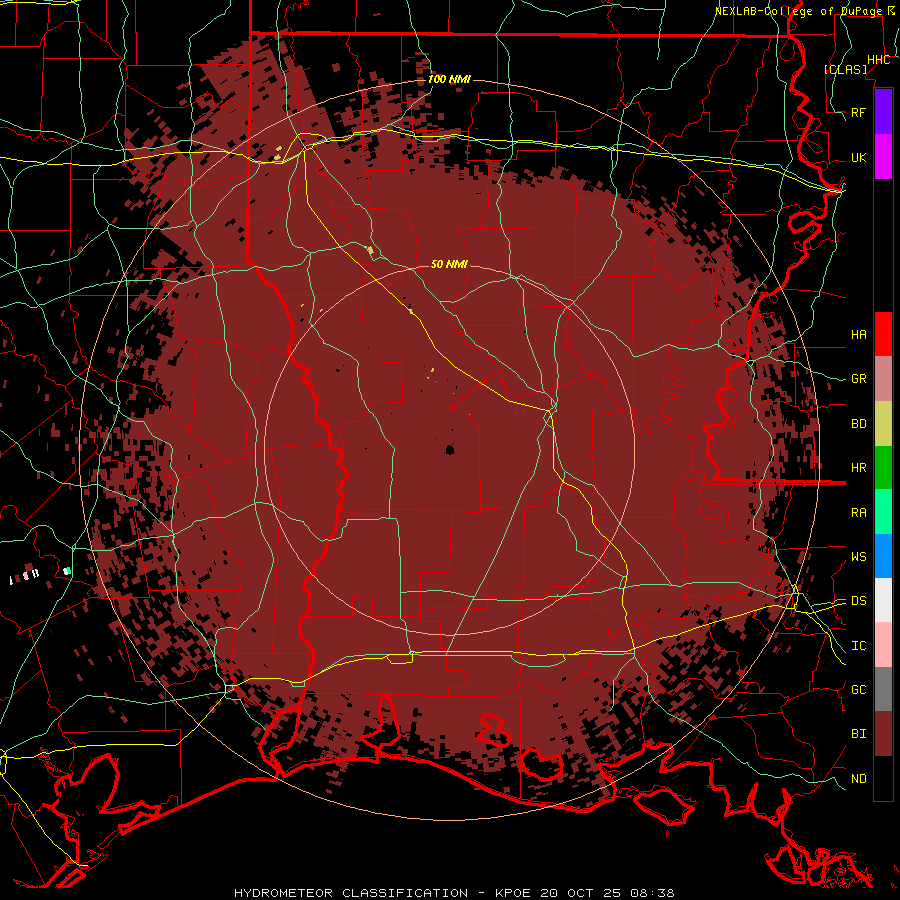Image resolution: width=900 pixels, height=900 pixels.
Task: Click the BI legend label
Action: (x=859, y=734)
